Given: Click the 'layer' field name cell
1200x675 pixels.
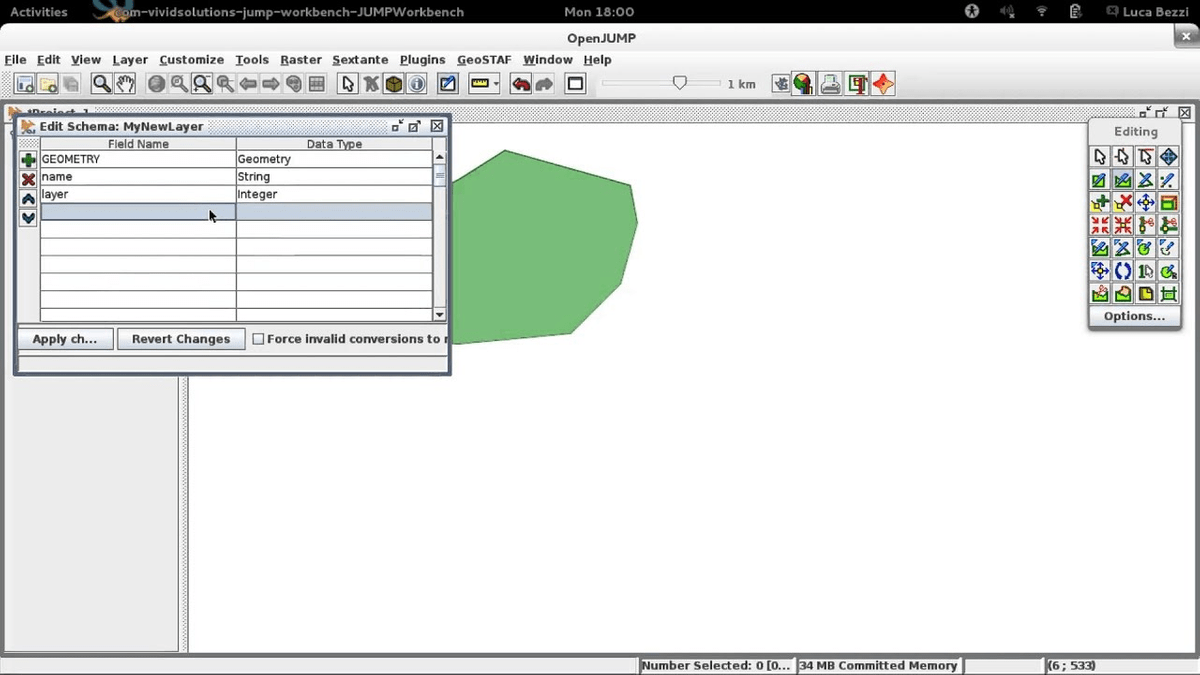Looking at the screenshot, I should (x=138, y=194).
